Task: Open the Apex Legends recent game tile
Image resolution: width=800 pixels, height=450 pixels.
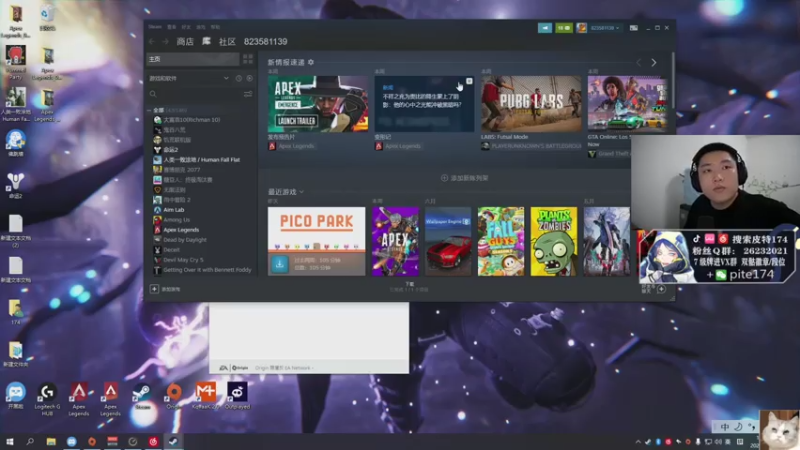Action: (x=395, y=241)
